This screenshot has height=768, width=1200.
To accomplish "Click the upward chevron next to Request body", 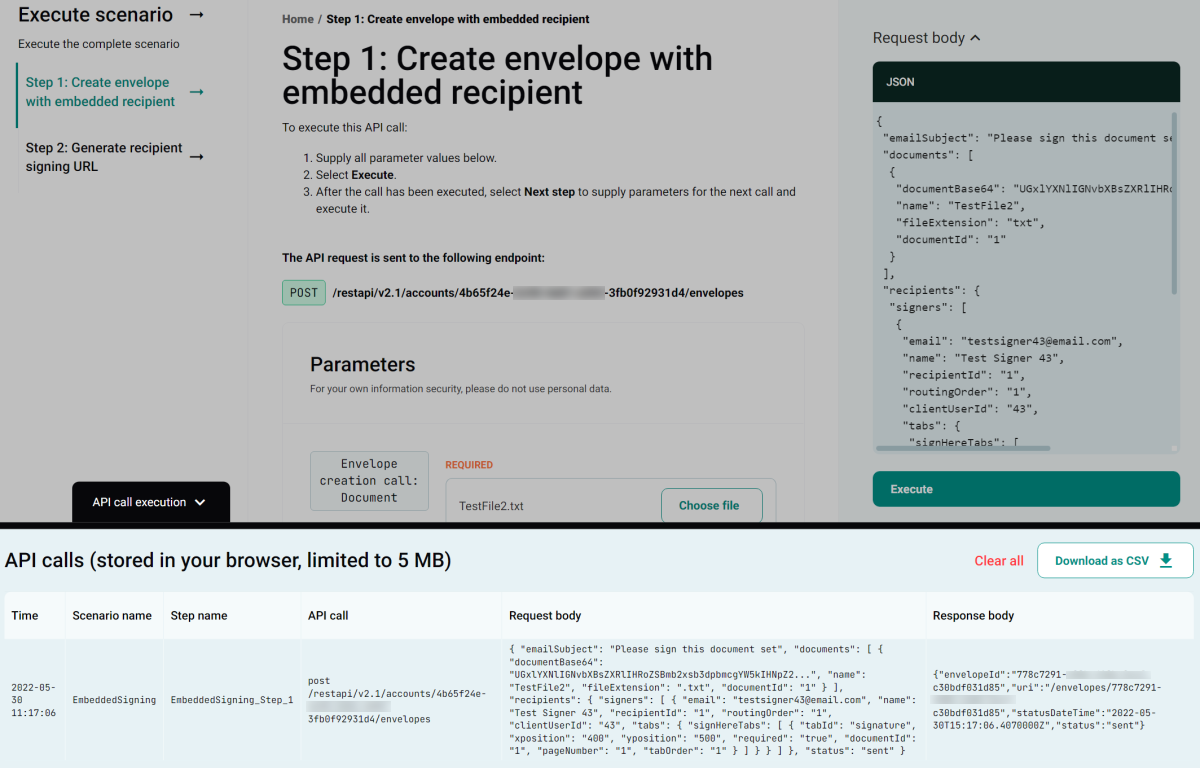I will (x=975, y=36).
